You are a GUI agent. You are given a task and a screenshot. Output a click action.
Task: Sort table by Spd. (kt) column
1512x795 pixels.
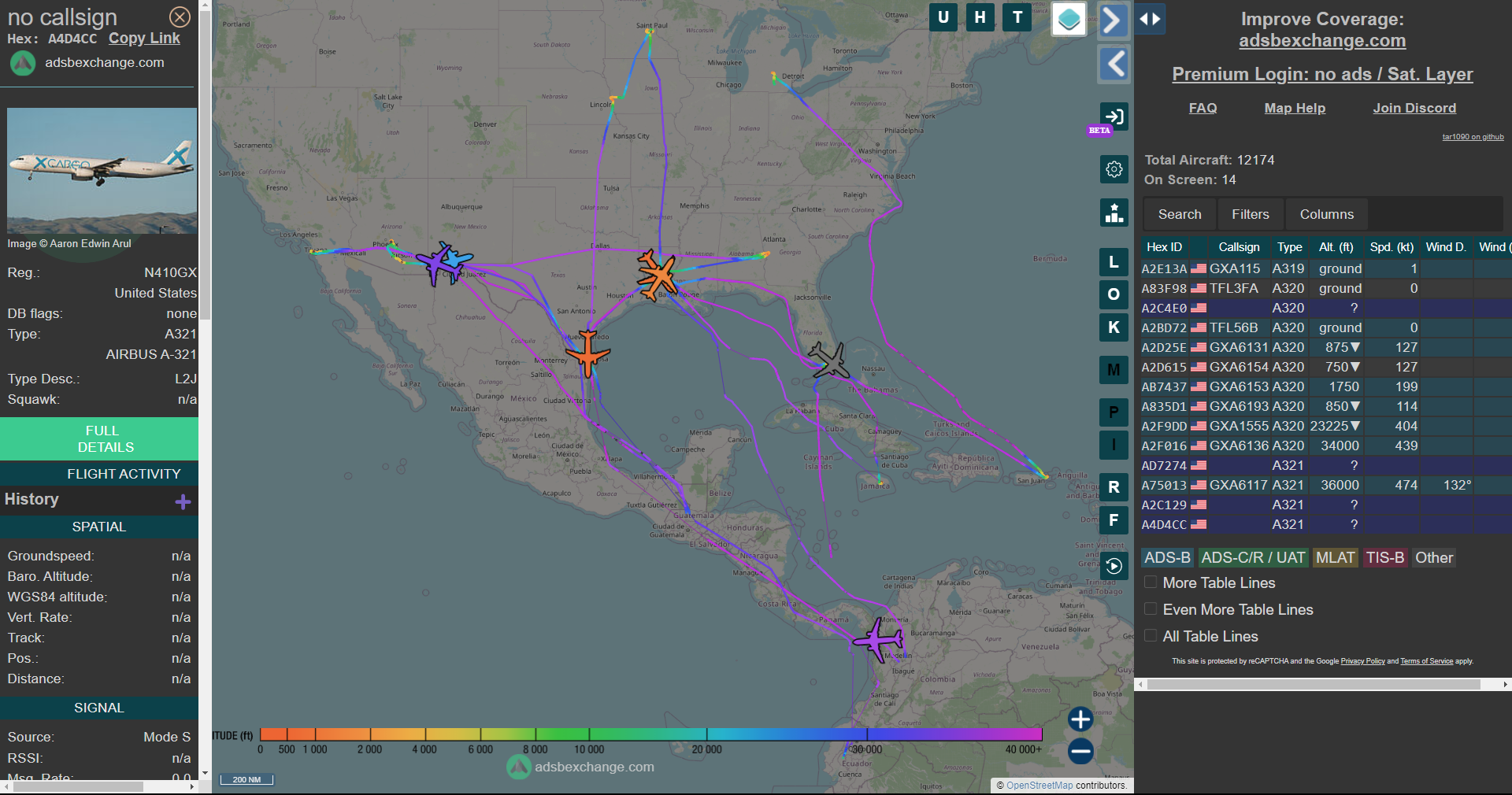click(1392, 247)
